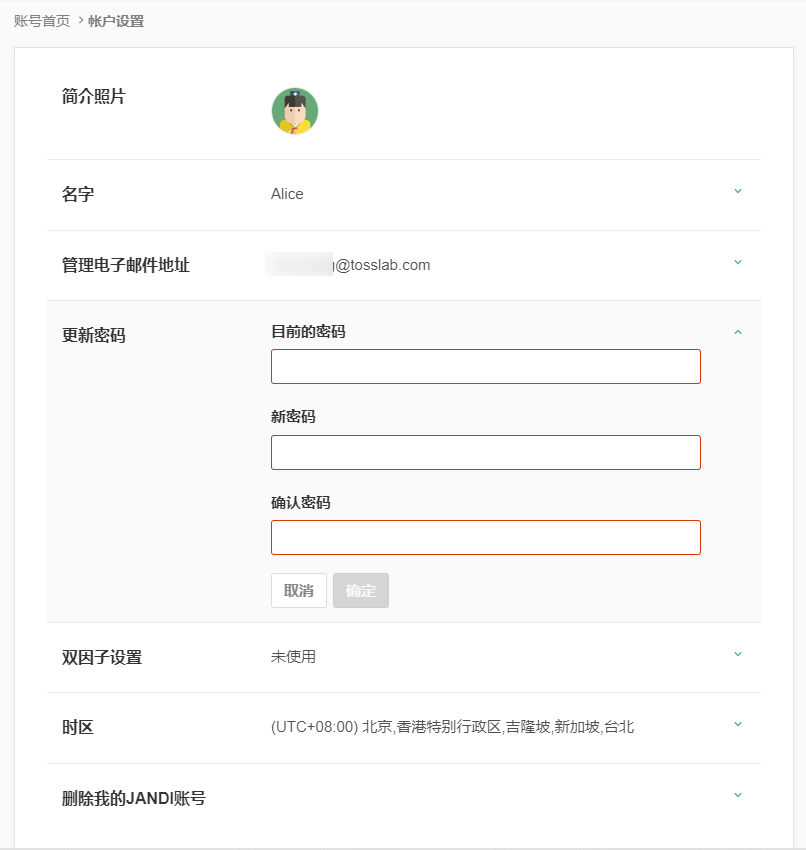The image size is (806, 850).
Task: Collapse the 更新密码 section chevron
Action: click(x=738, y=332)
